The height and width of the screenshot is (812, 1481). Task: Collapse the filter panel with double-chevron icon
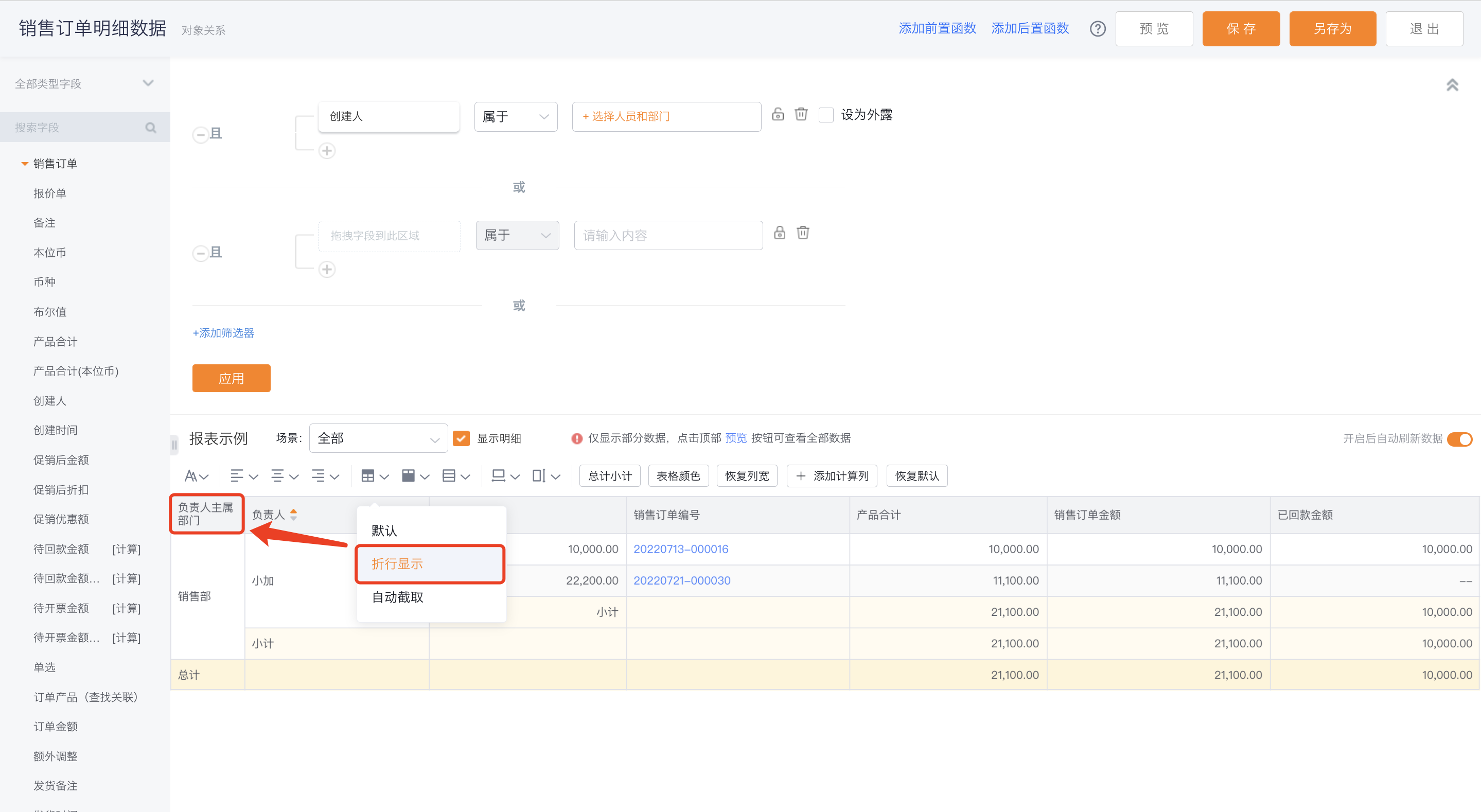(x=1452, y=85)
